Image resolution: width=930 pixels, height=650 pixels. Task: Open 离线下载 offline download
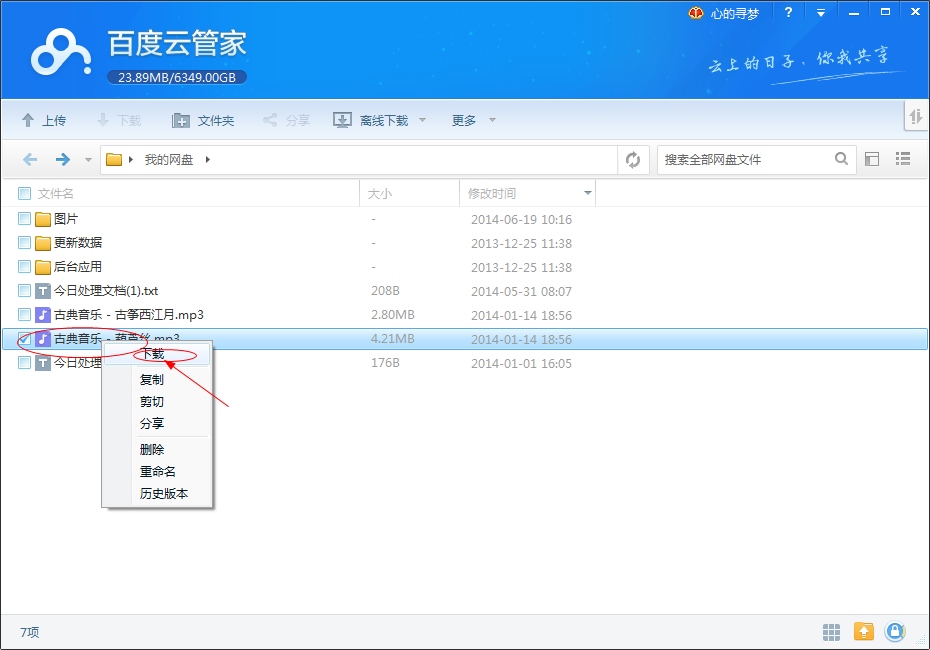[x=371, y=120]
